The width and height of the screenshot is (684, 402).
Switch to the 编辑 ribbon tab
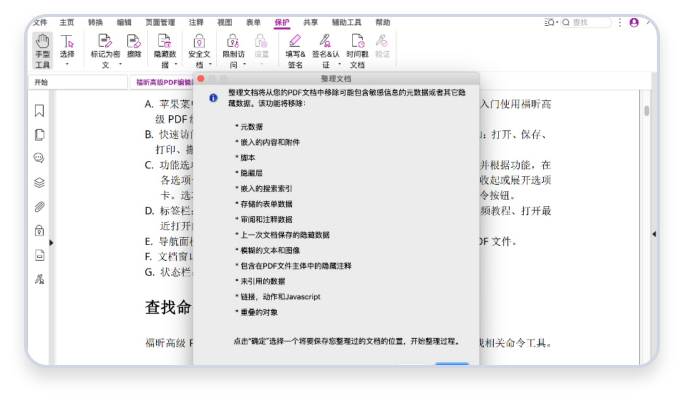click(124, 22)
